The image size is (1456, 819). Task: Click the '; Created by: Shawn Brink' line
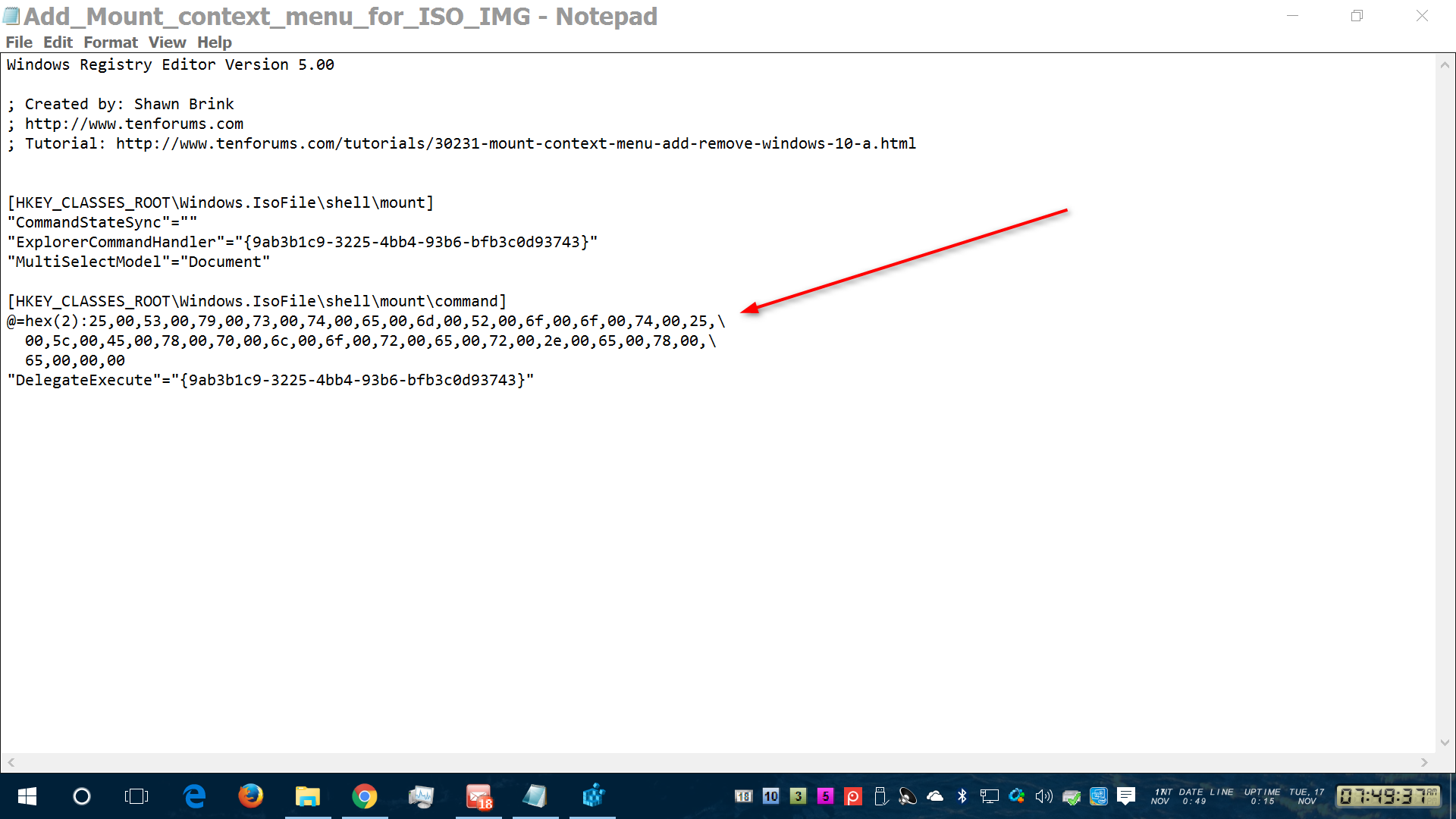click(x=121, y=105)
